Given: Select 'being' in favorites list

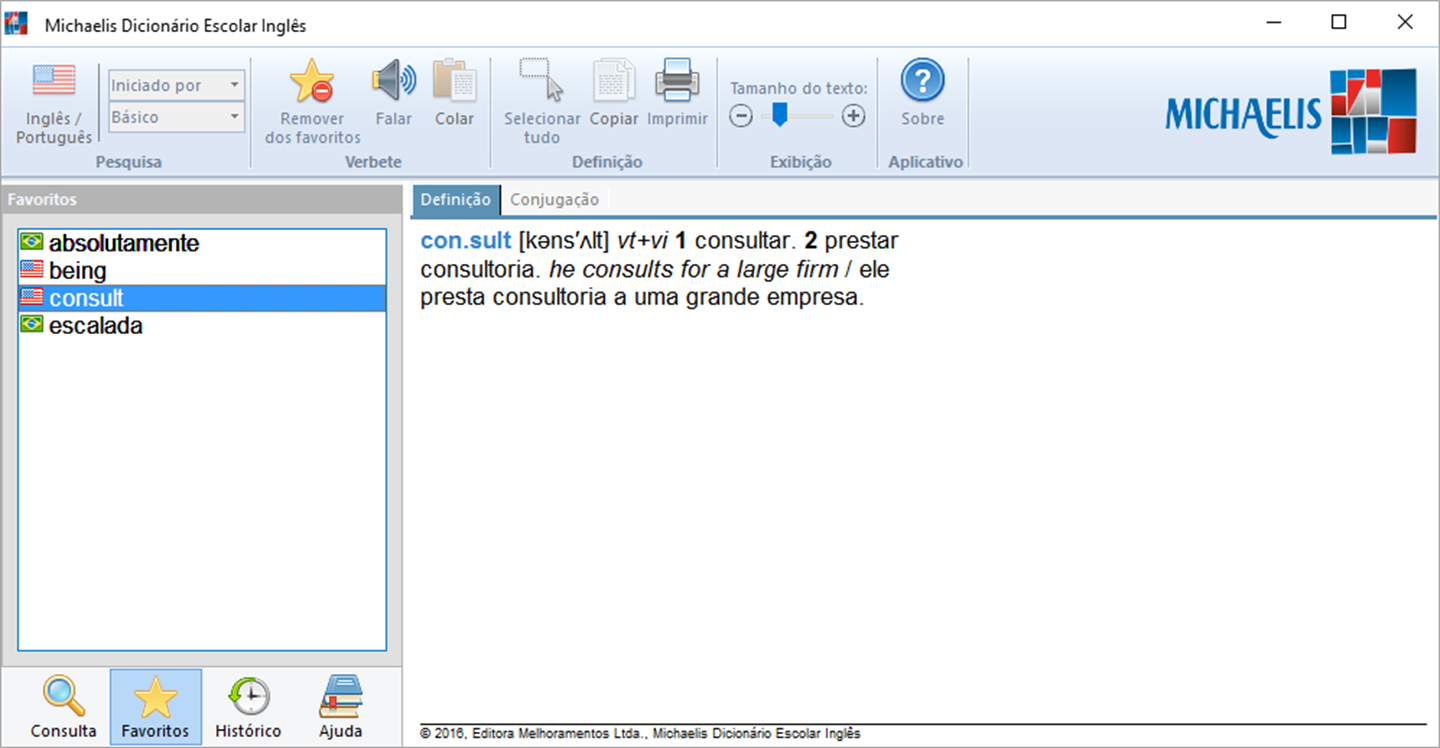Looking at the screenshot, I should click(202, 270).
